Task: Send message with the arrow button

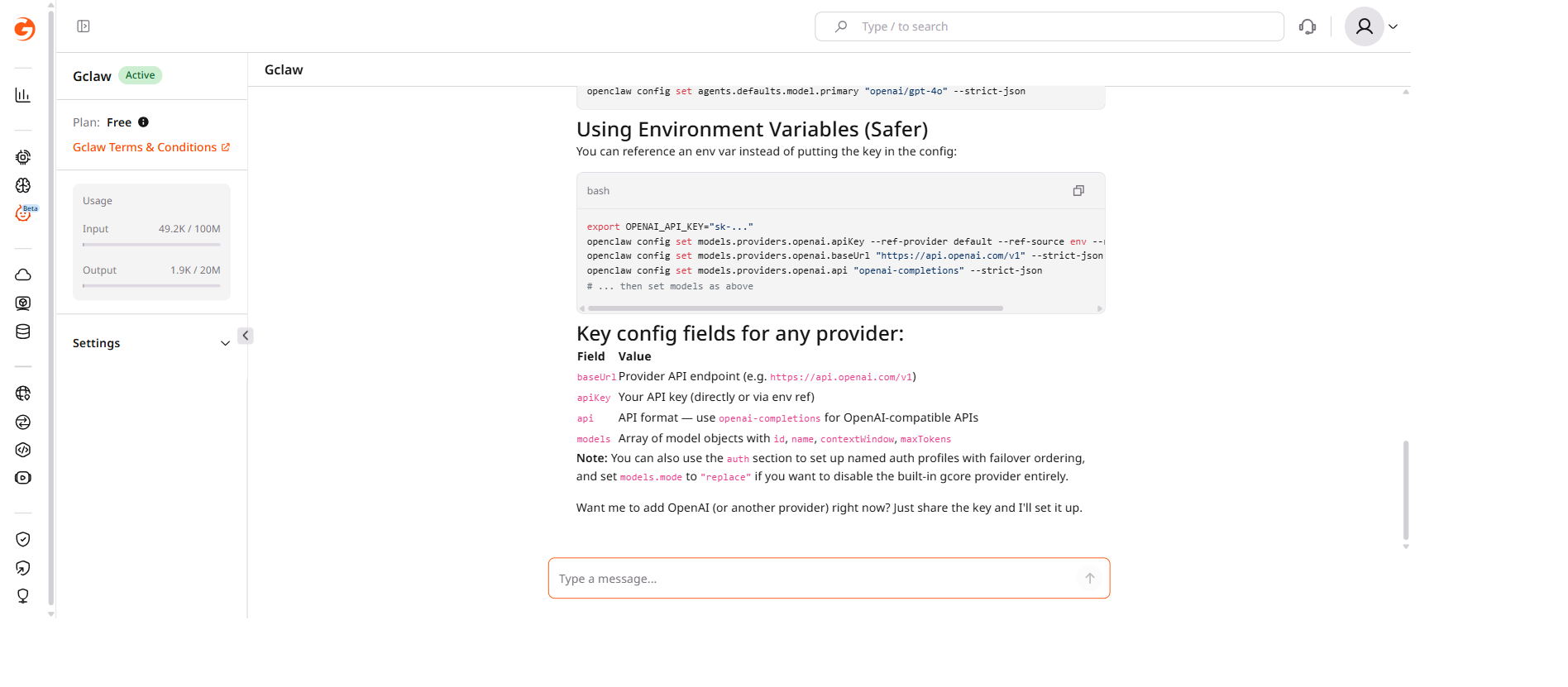Action: 1090,579
